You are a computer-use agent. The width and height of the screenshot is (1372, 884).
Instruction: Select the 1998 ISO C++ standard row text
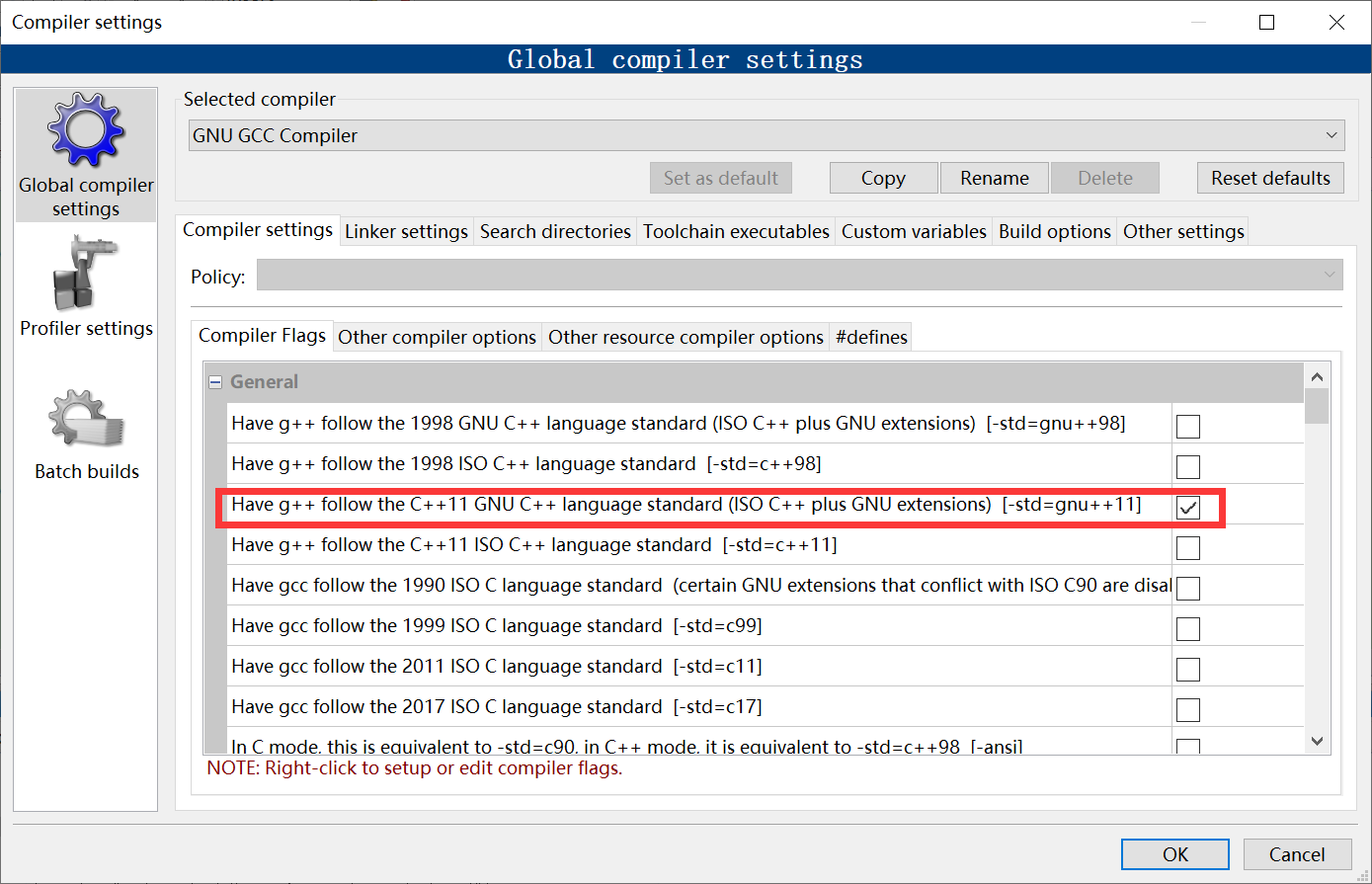click(x=525, y=463)
